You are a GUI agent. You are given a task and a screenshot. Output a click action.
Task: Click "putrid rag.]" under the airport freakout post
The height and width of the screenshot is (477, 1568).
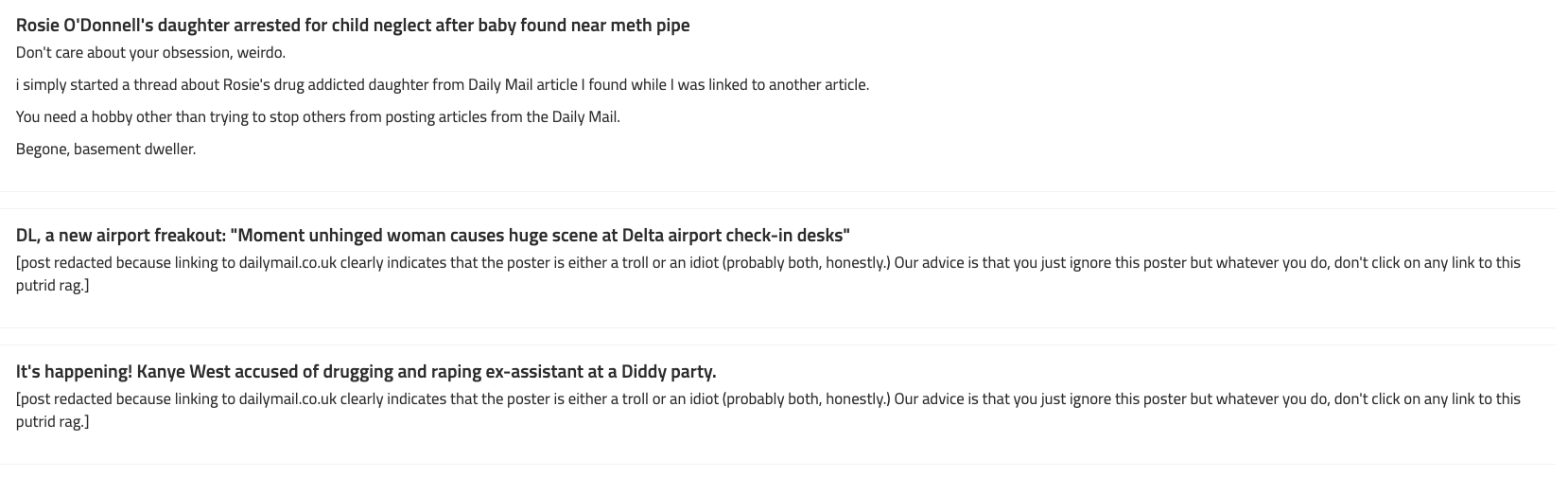tap(53, 286)
